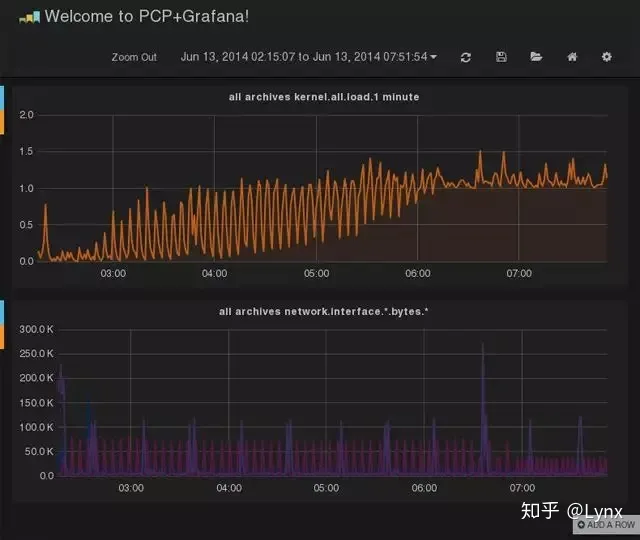
Task: Click 06:00 label under load graph
Action: coord(418,273)
